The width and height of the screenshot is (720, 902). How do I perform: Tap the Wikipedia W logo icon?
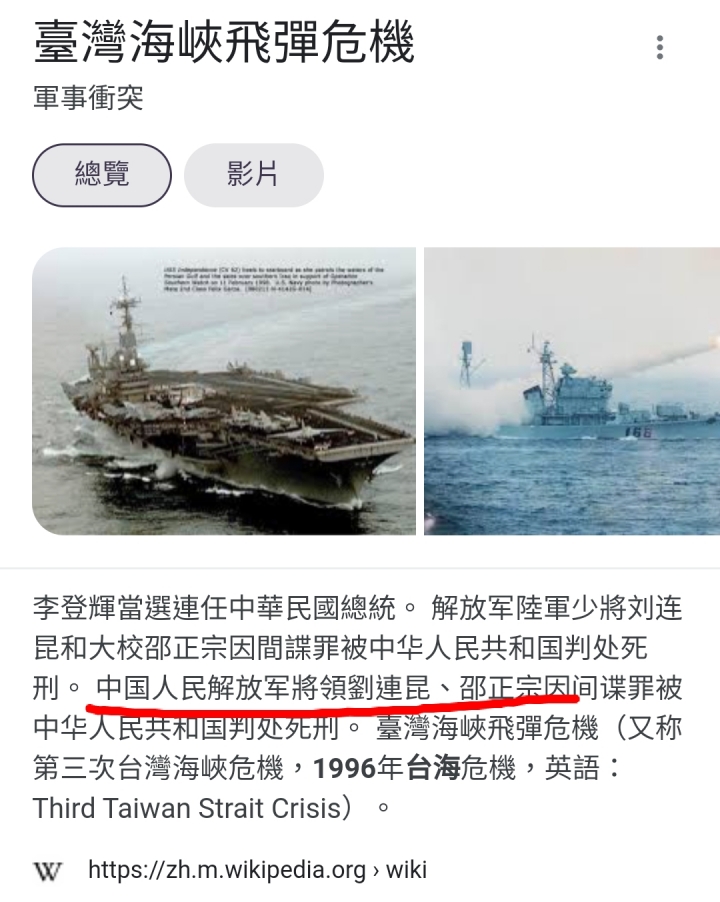[47, 871]
